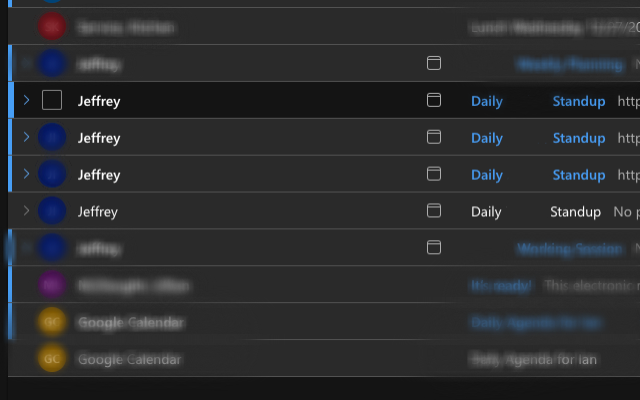Click the calendar icon on the Weekly Planning email
Image resolution: width=640 pixels, height=400 pixels.
(x=434, y=64)
